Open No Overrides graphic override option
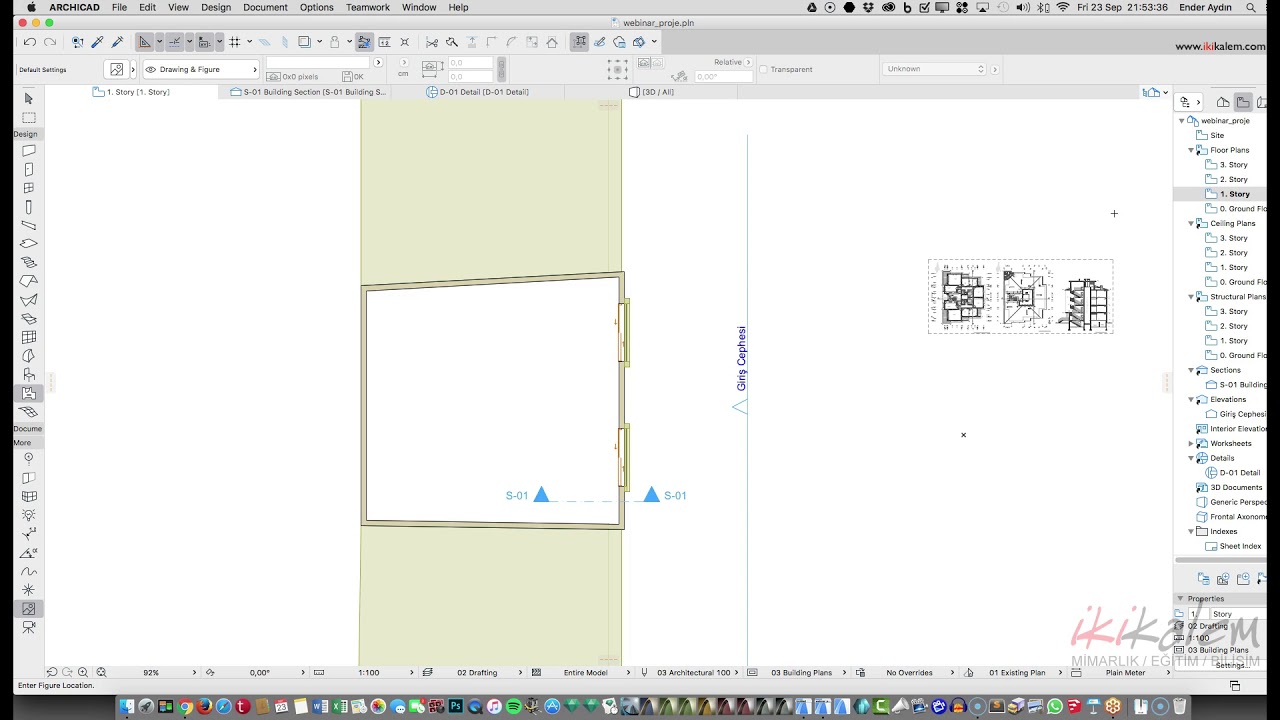The width and height of the screenshot is (1280, 720). (909, 673)
